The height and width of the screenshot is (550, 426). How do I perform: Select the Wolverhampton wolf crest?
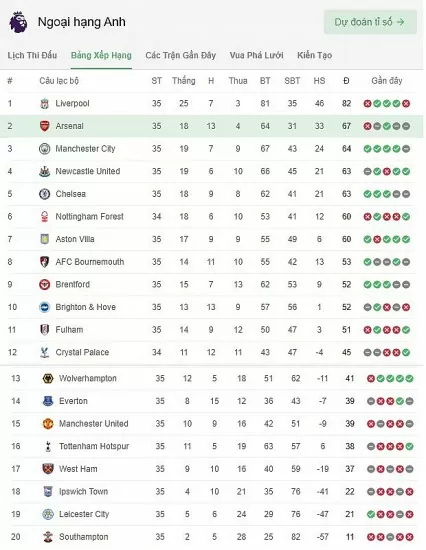48,378
